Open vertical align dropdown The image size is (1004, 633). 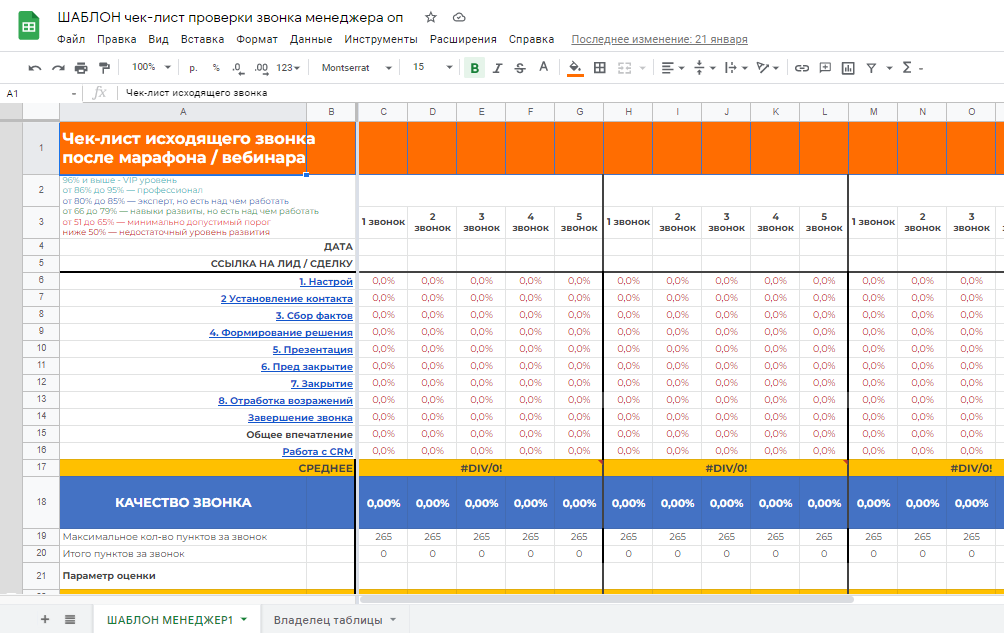(x=704, y=68)
